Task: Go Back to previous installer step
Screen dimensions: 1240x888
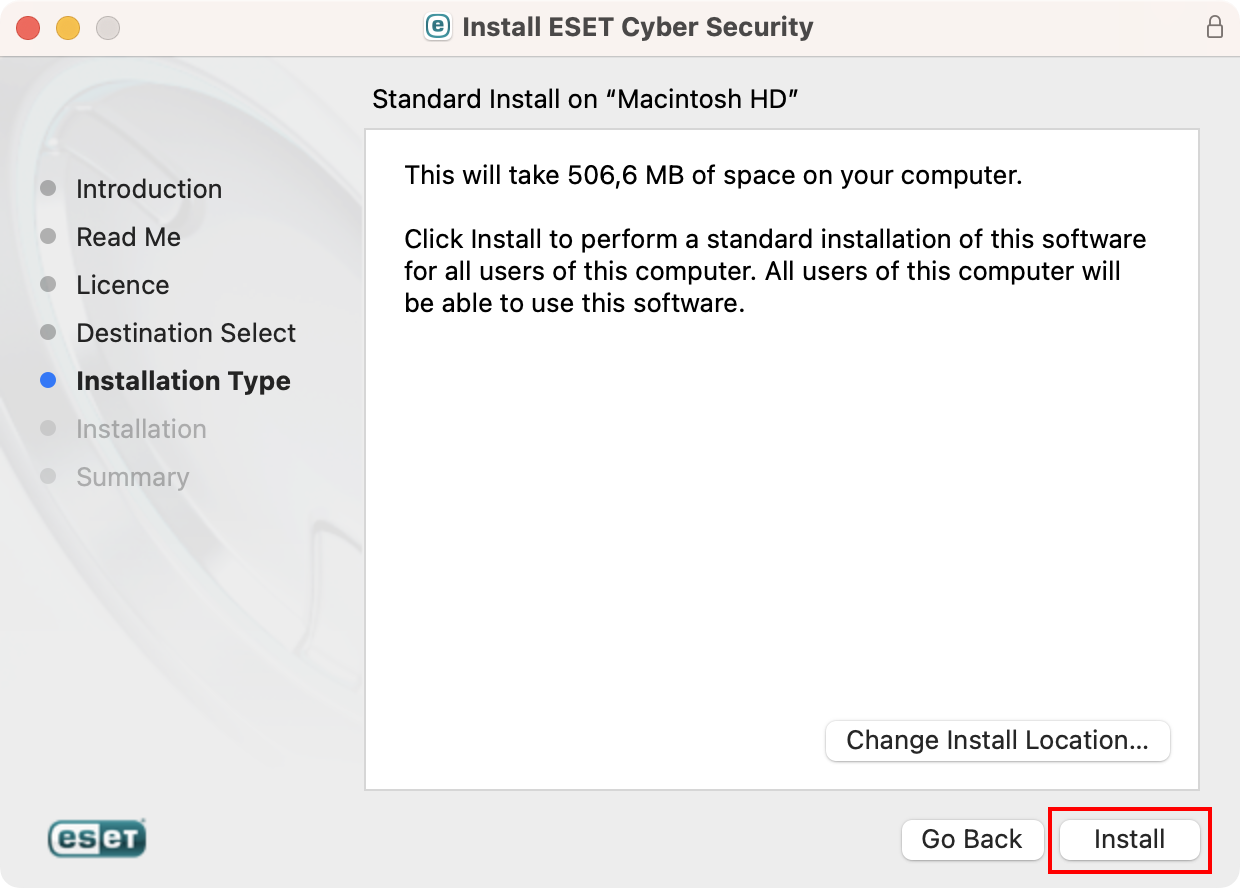Action: [x=972, y=839]
